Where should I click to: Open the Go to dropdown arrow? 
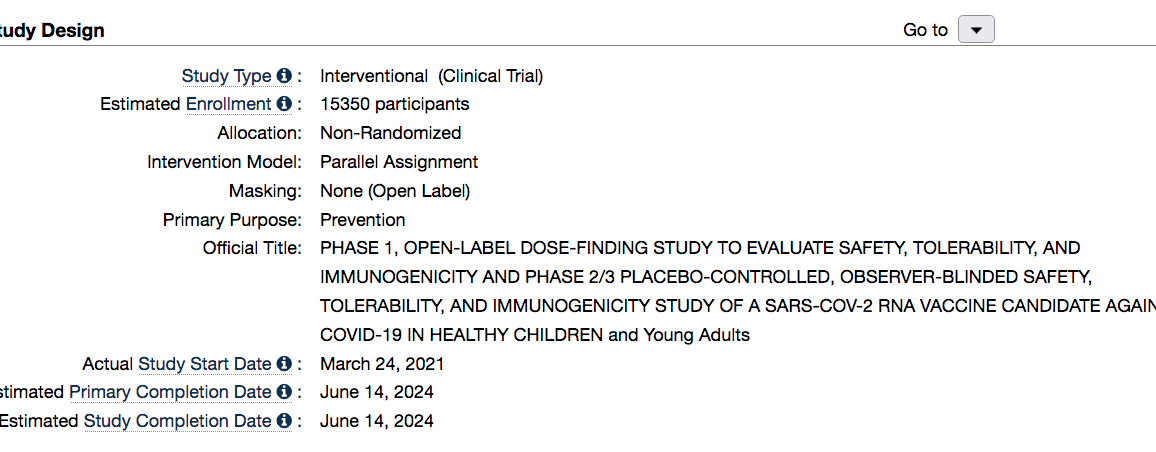click(976, 30)
